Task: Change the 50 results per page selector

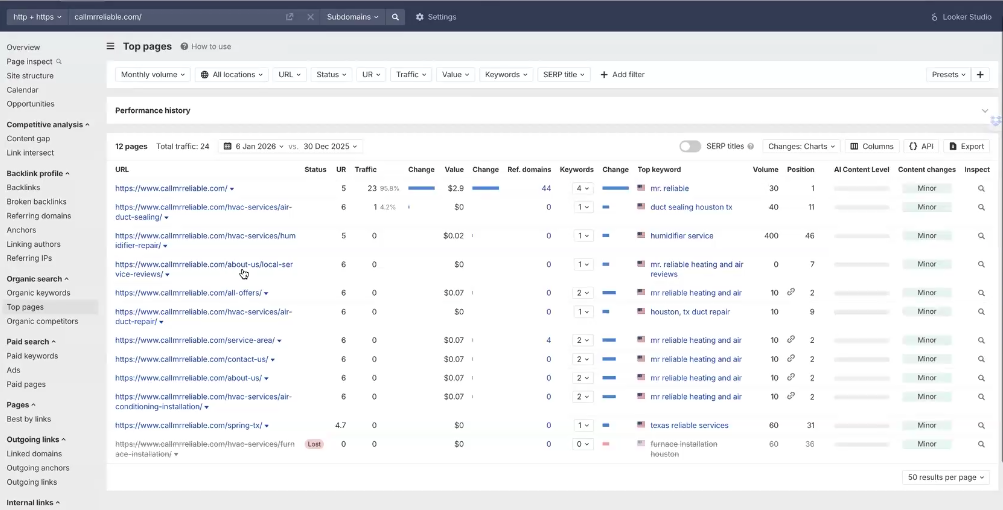Action: (x=946, y=477)
